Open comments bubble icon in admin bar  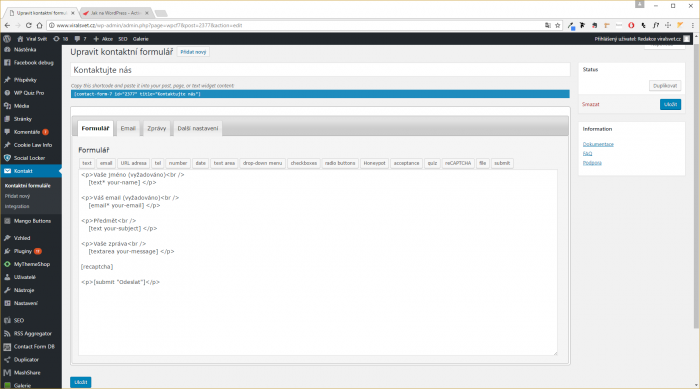[x=77, y=39]
